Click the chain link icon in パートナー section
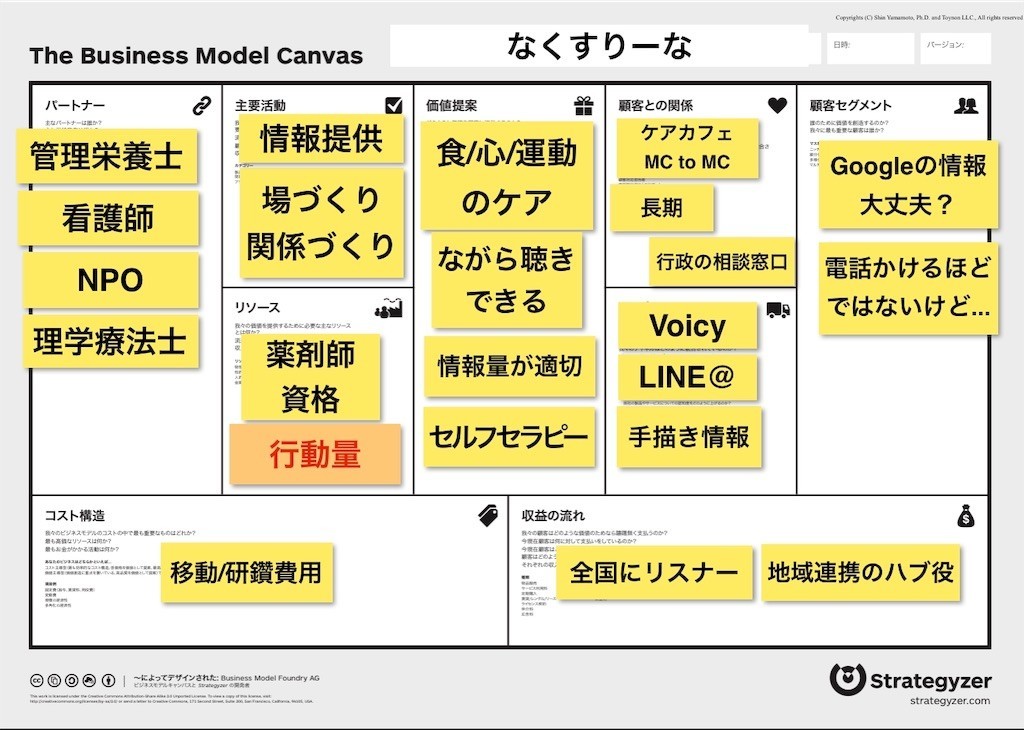The height and width of the screenshot is (730, 1024). (202, 105)
